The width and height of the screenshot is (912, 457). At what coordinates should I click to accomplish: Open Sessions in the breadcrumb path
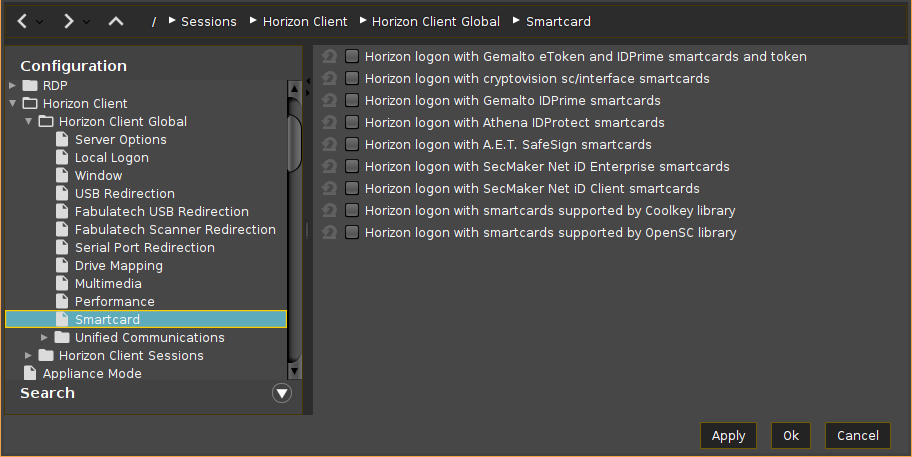click(x=208, y=21)
